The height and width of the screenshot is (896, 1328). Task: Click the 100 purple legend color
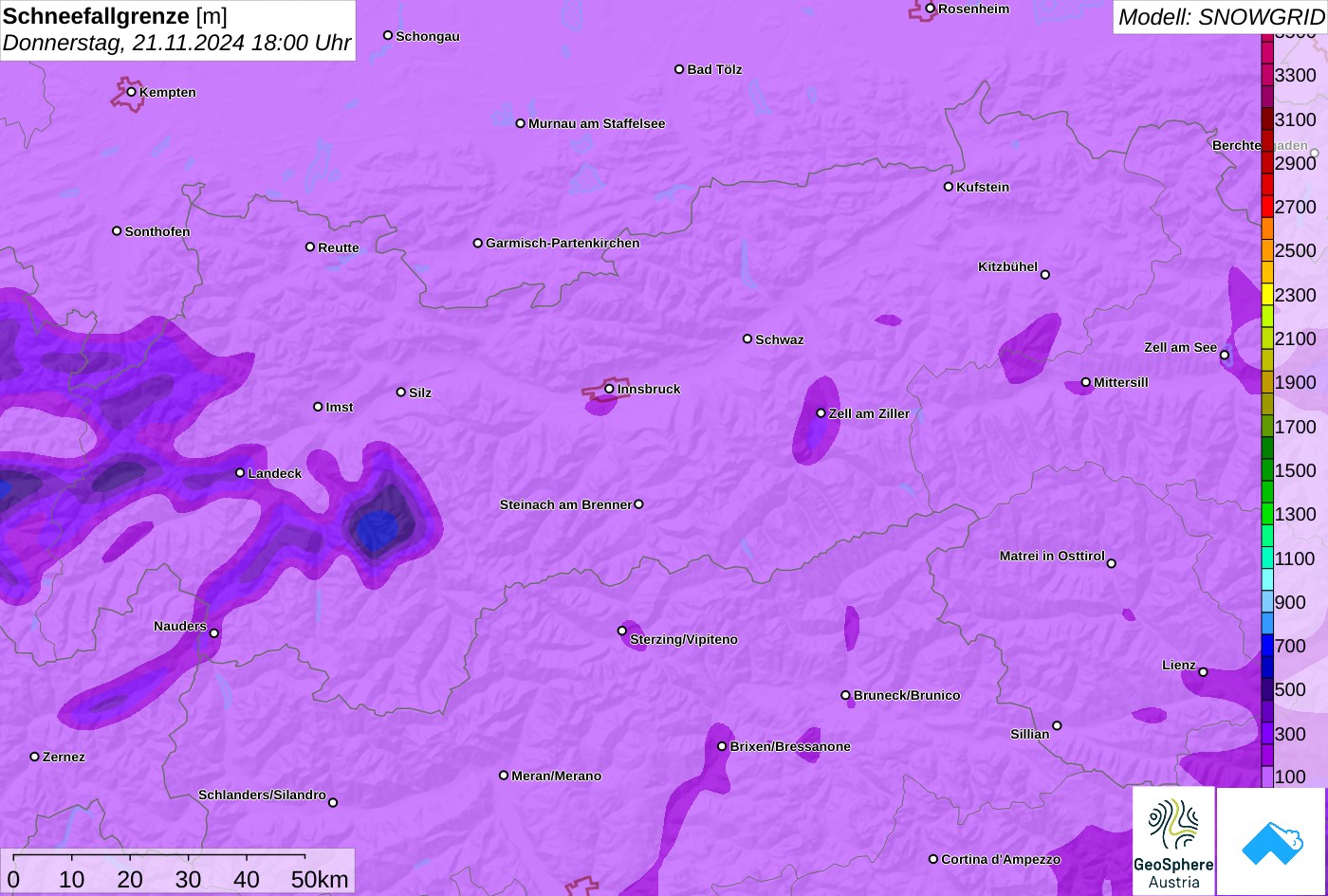pos(1267,777)
